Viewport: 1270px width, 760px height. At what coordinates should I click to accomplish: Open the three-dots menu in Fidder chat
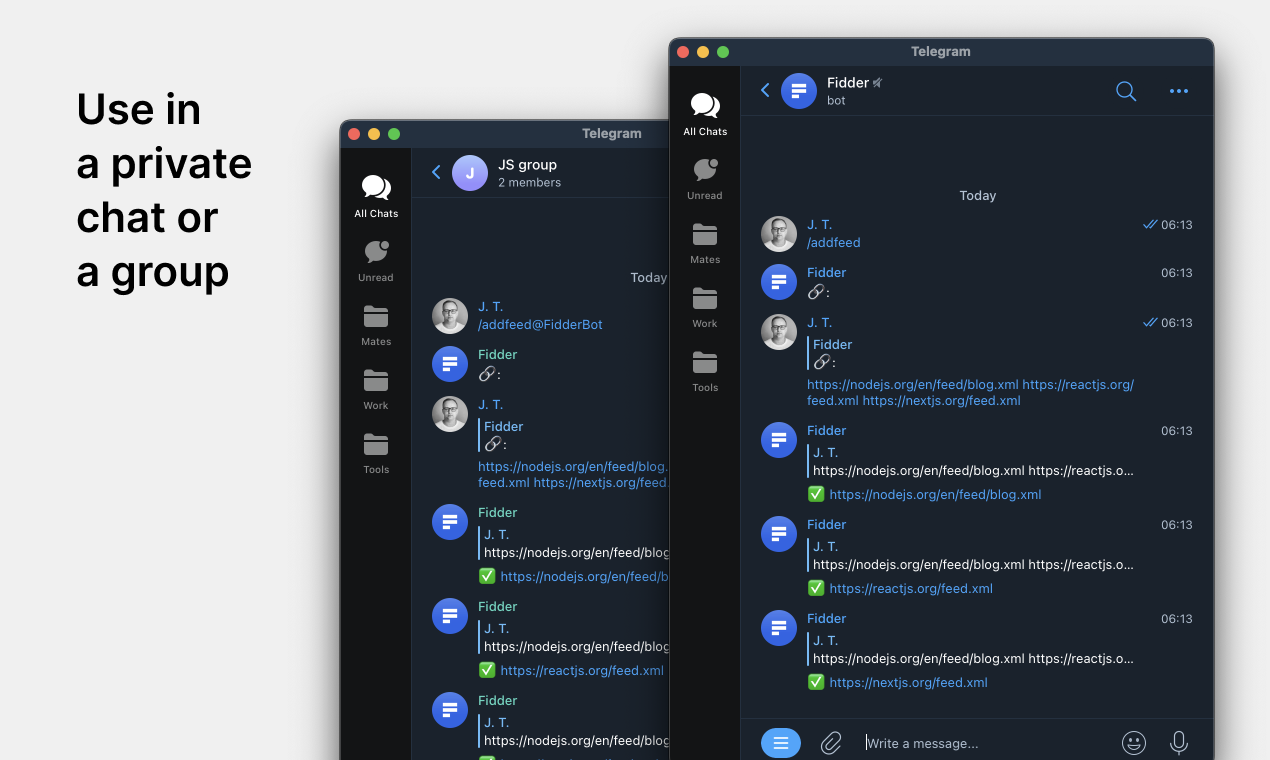[1179, 91]
